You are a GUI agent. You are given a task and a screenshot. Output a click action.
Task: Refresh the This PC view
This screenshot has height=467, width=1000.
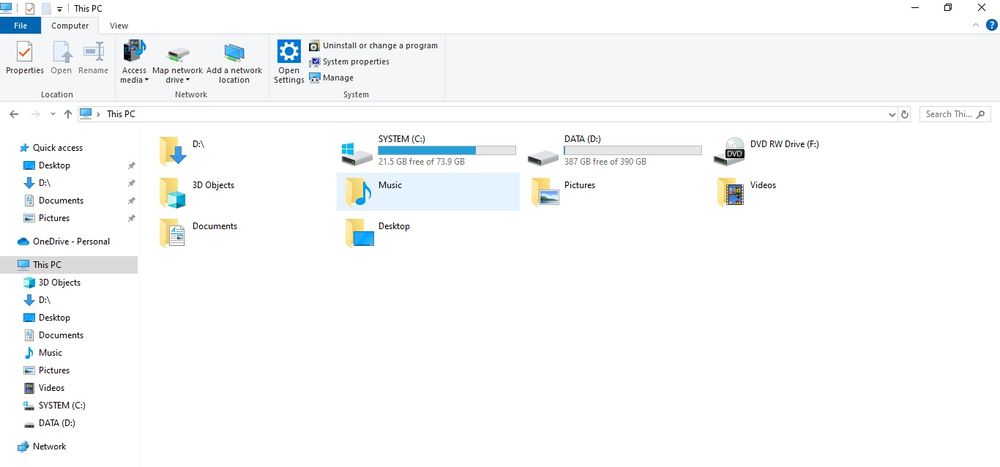click(x=904, y=114)
